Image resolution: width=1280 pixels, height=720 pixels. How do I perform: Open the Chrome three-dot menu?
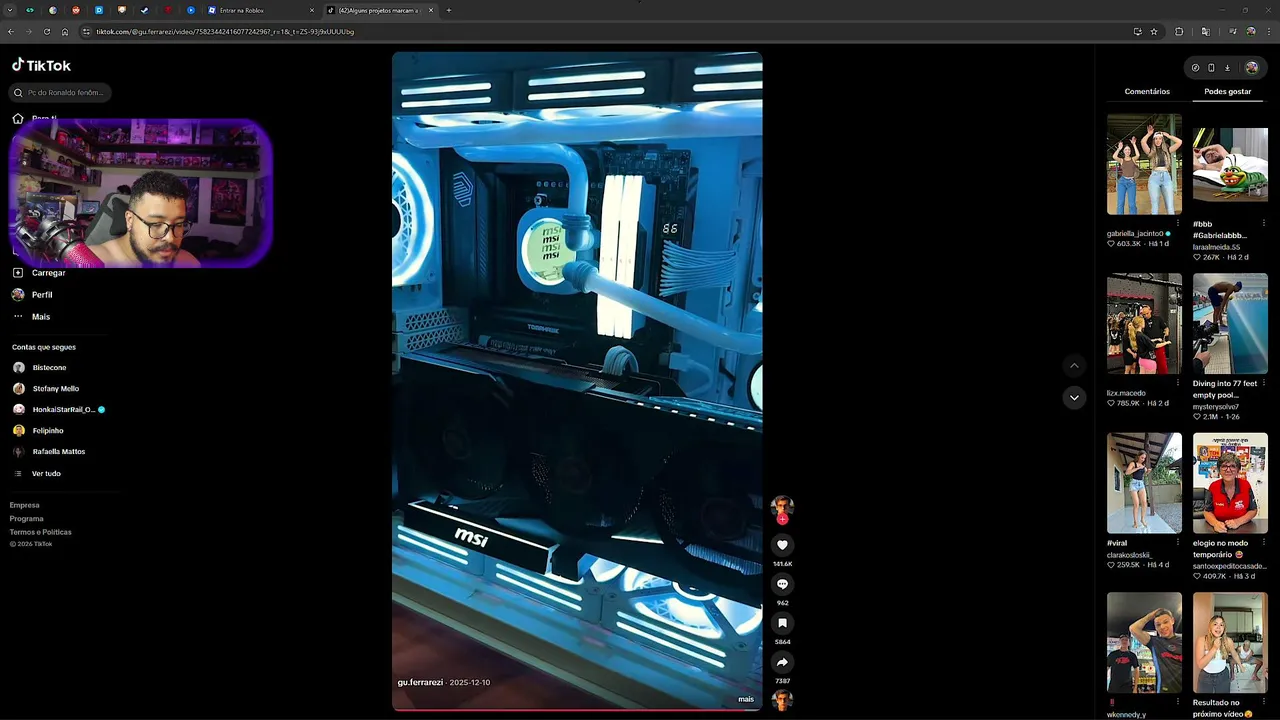tap(1268, 31)
